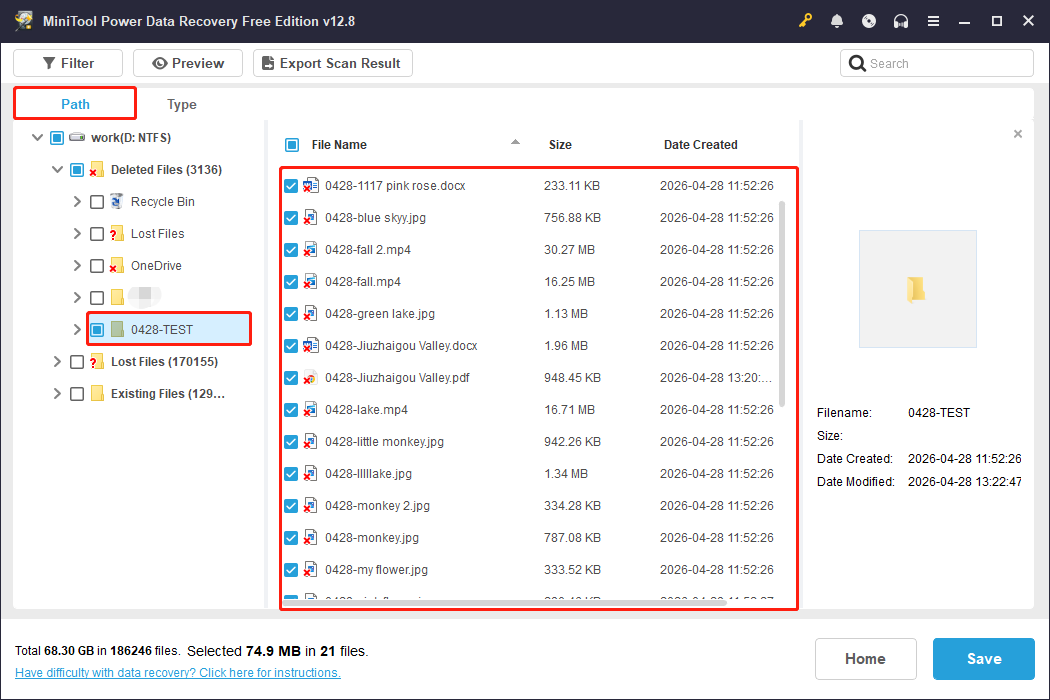Click the video icon of 0428-fall 2.mp4
This screenshot has height=700, width=1050.
click(x=311, y=249)
